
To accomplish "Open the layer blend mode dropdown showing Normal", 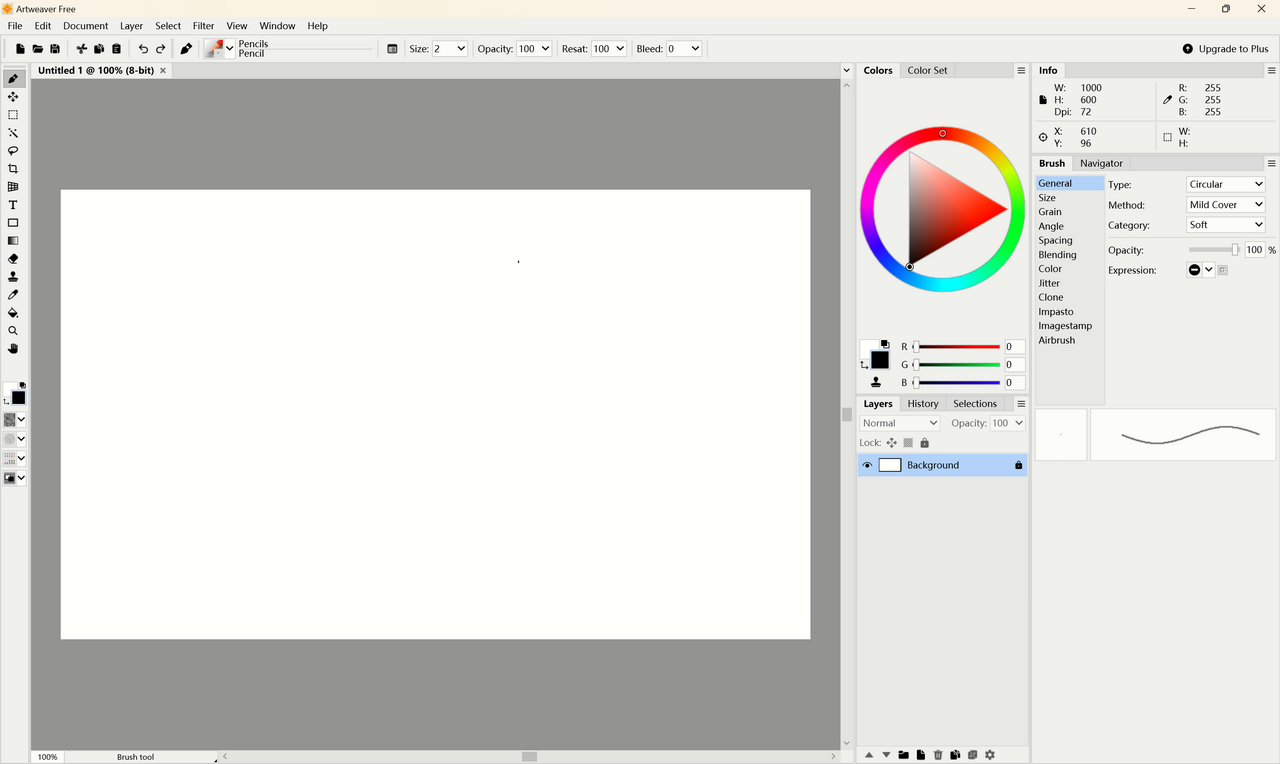I will point(898,422).
